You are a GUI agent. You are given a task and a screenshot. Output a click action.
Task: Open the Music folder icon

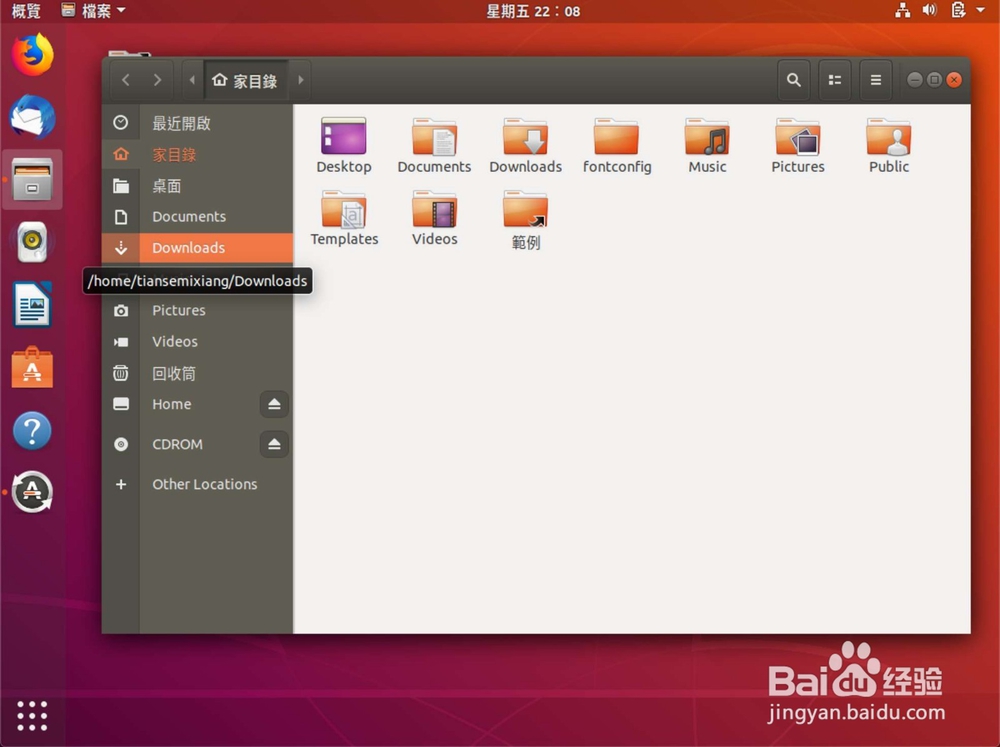click(707, 145)
